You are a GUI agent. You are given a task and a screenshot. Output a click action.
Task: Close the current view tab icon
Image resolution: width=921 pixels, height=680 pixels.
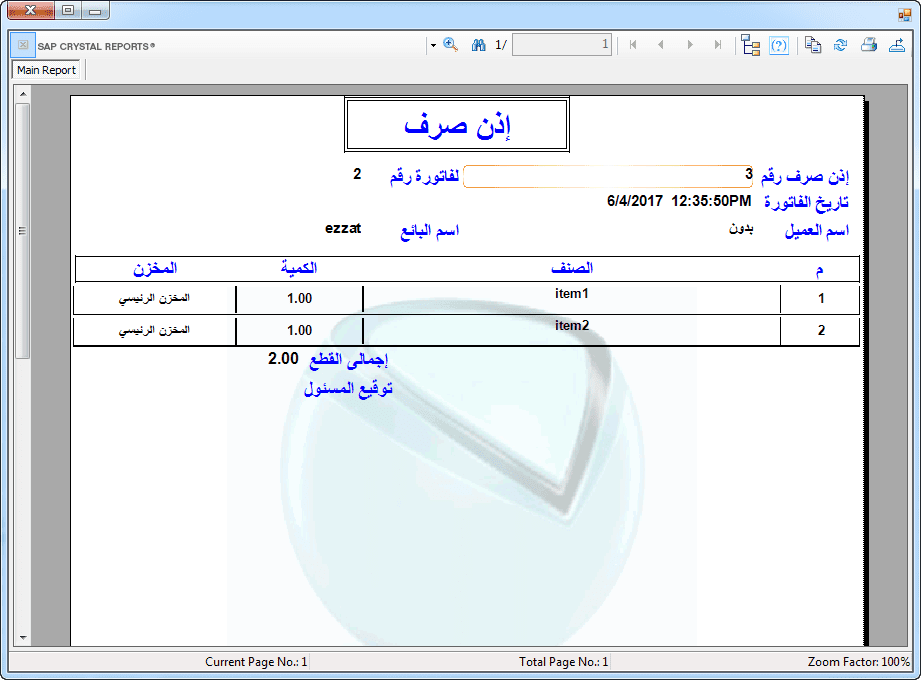pos(23,45)
